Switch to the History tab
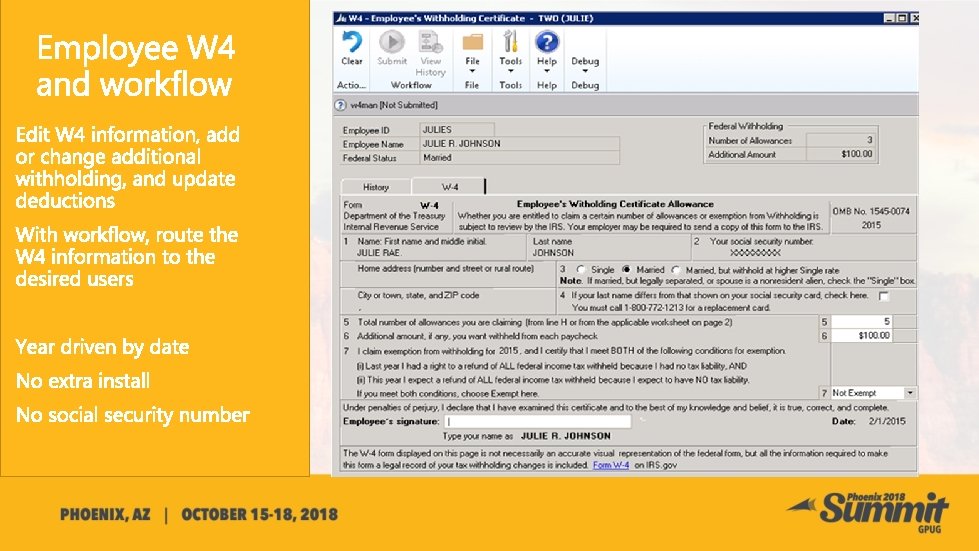 pos(376,187)
